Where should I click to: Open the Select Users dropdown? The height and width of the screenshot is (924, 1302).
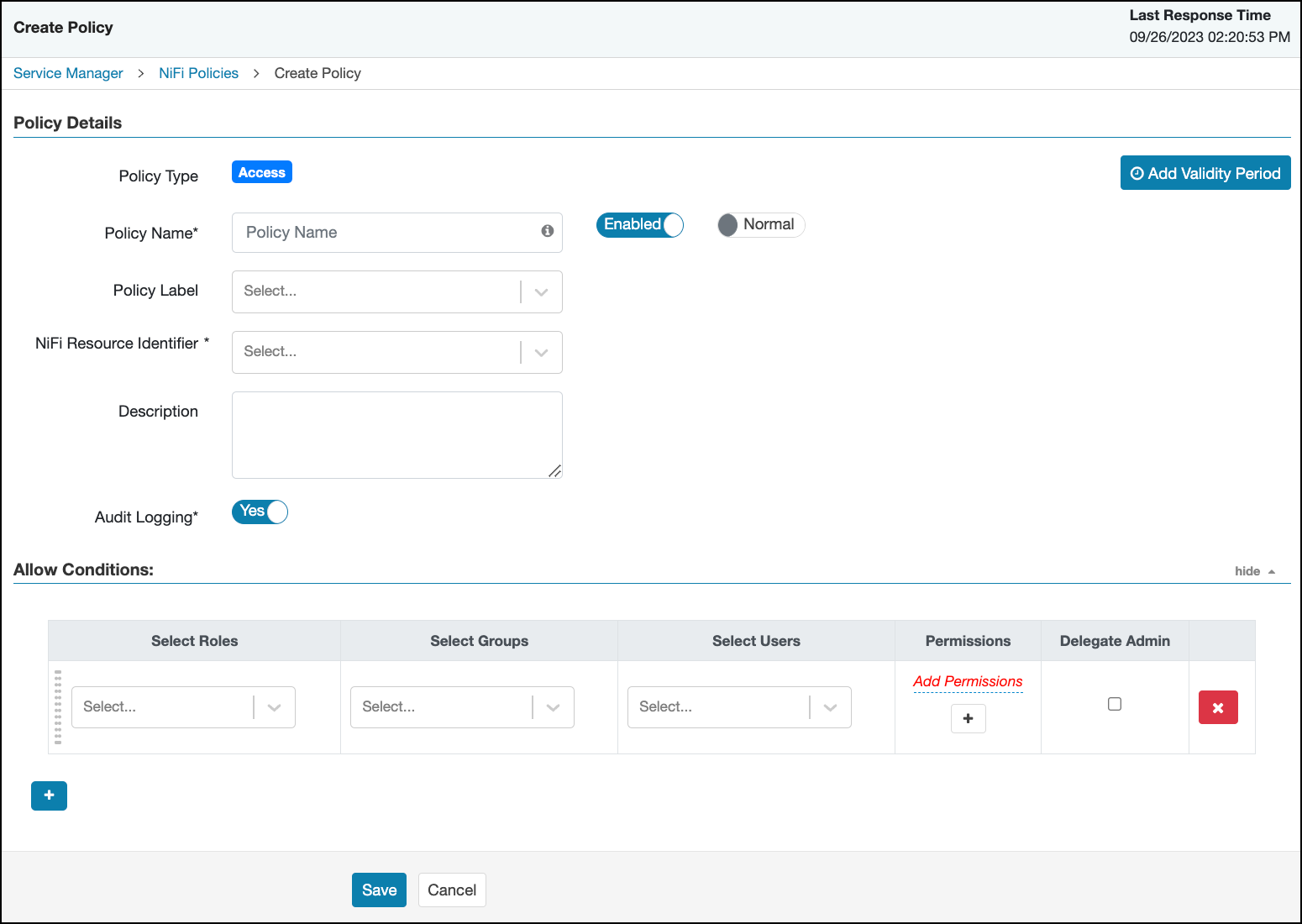point(830,706)
